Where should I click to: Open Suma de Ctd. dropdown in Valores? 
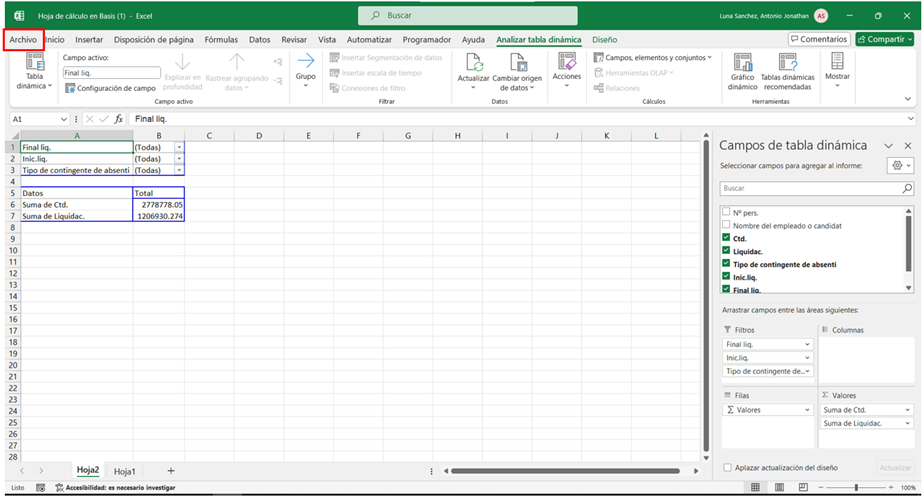click(907, 410)
